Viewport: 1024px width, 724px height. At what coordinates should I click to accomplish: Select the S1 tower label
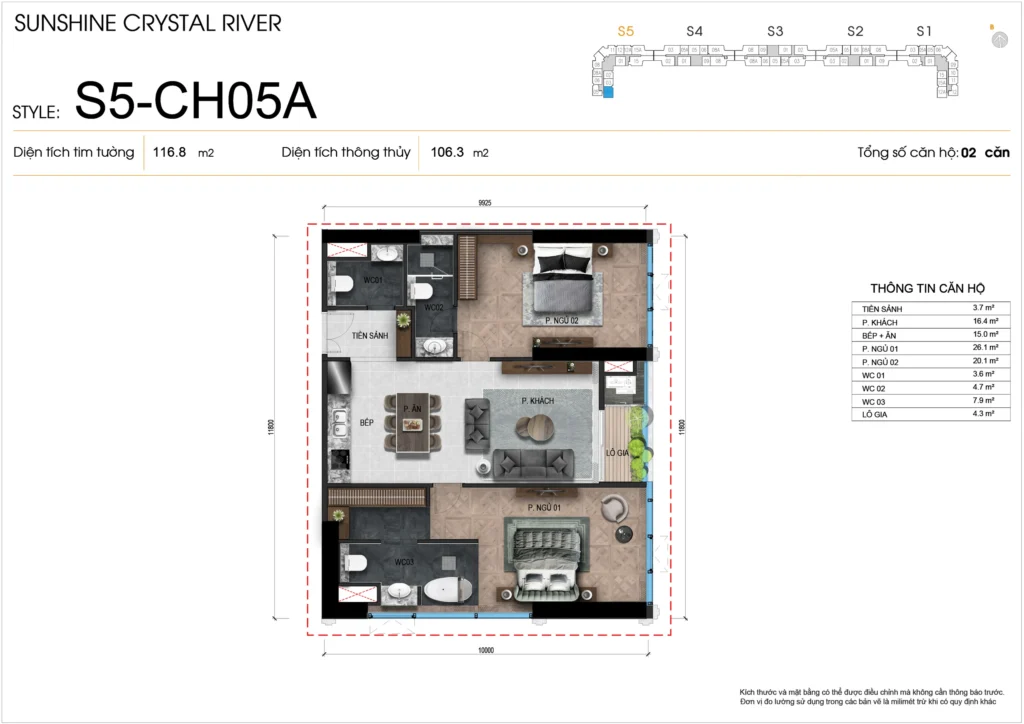924,31
